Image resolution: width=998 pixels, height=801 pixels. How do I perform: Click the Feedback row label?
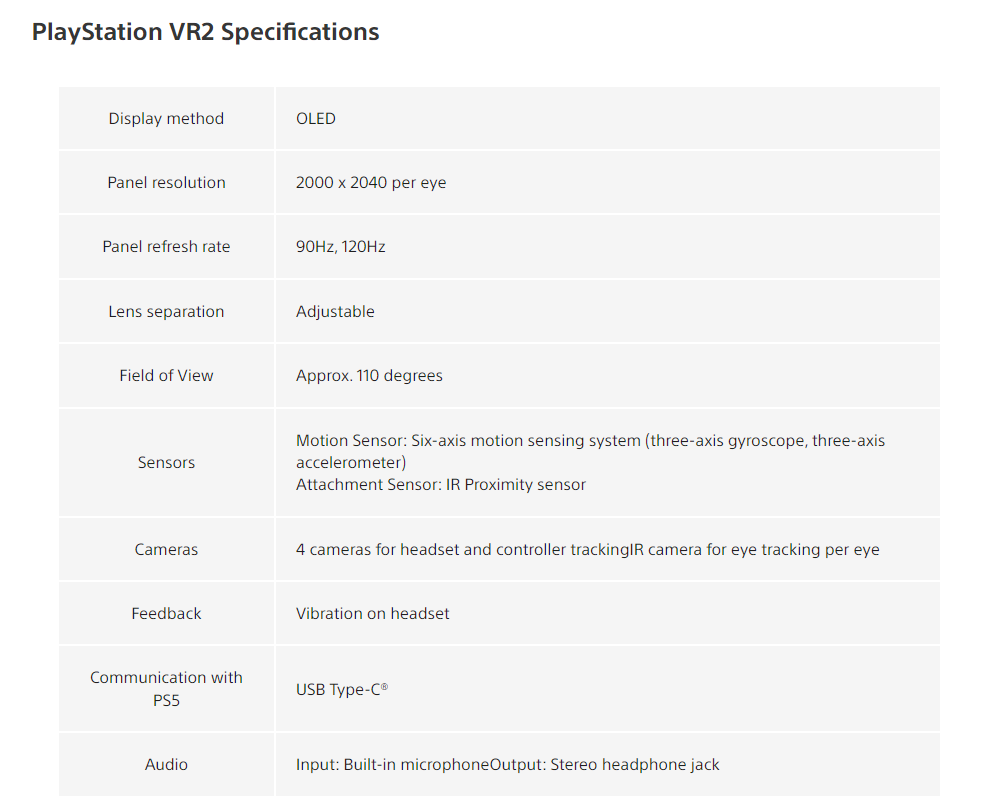pos(166,614)
